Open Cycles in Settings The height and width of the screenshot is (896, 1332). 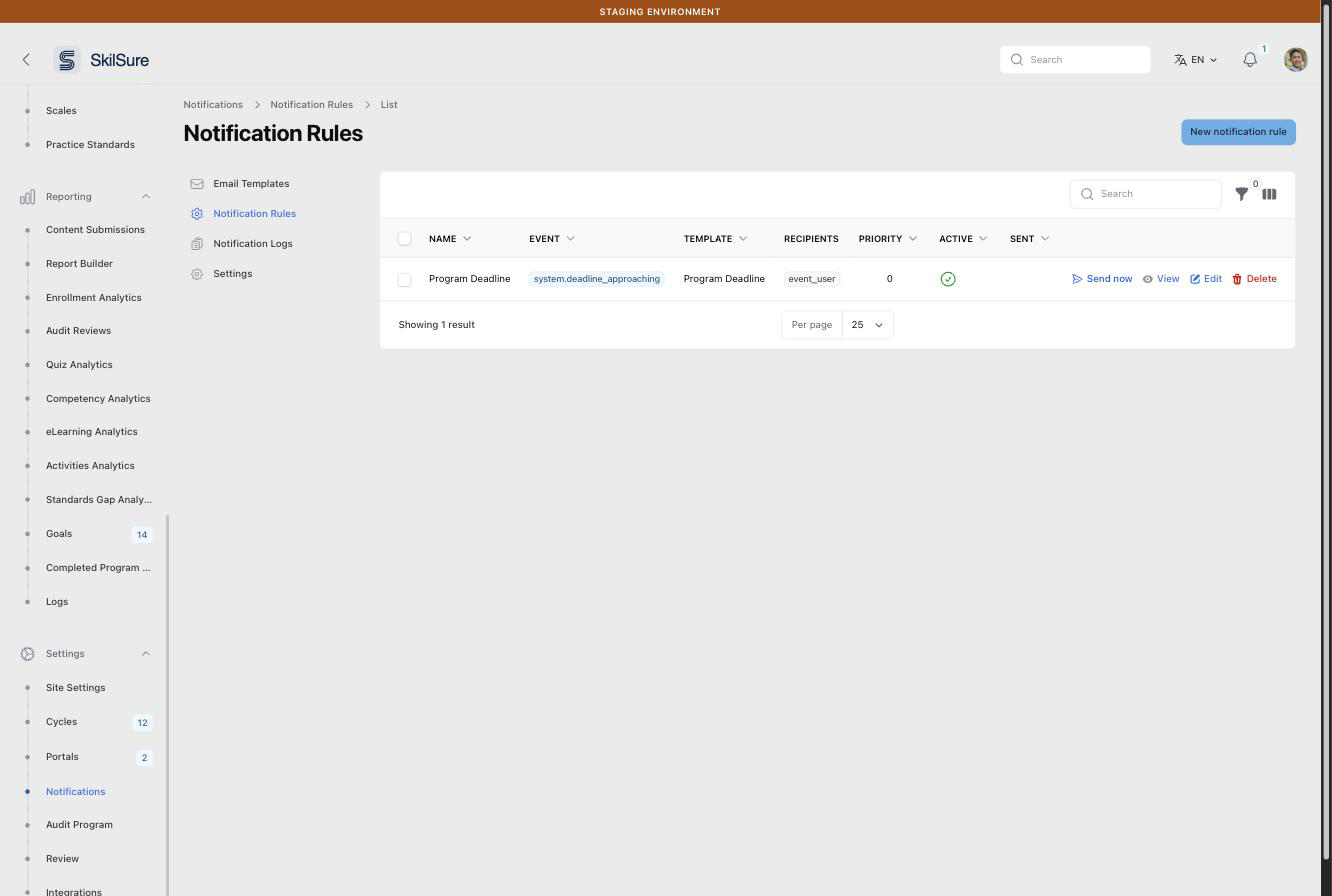[61, 722]
